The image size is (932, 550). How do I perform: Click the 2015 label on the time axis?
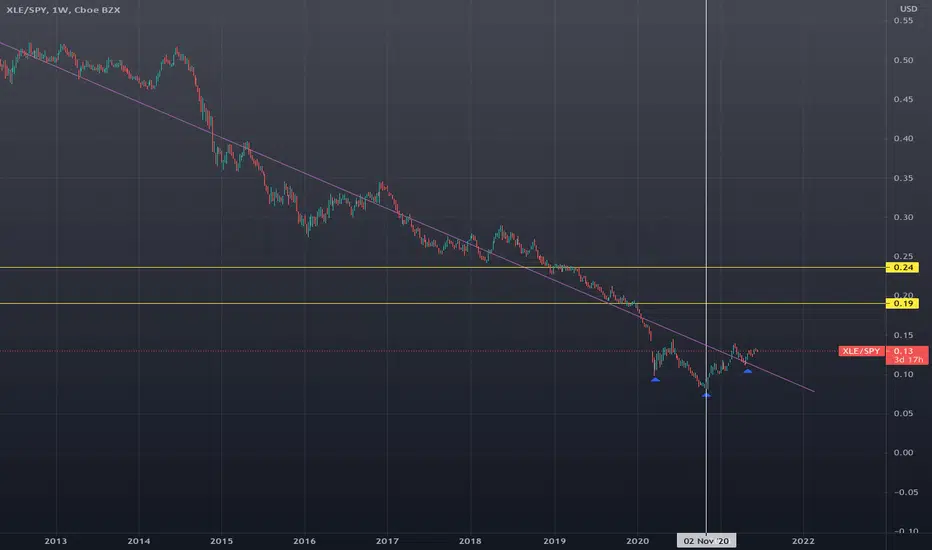[222, 540]
